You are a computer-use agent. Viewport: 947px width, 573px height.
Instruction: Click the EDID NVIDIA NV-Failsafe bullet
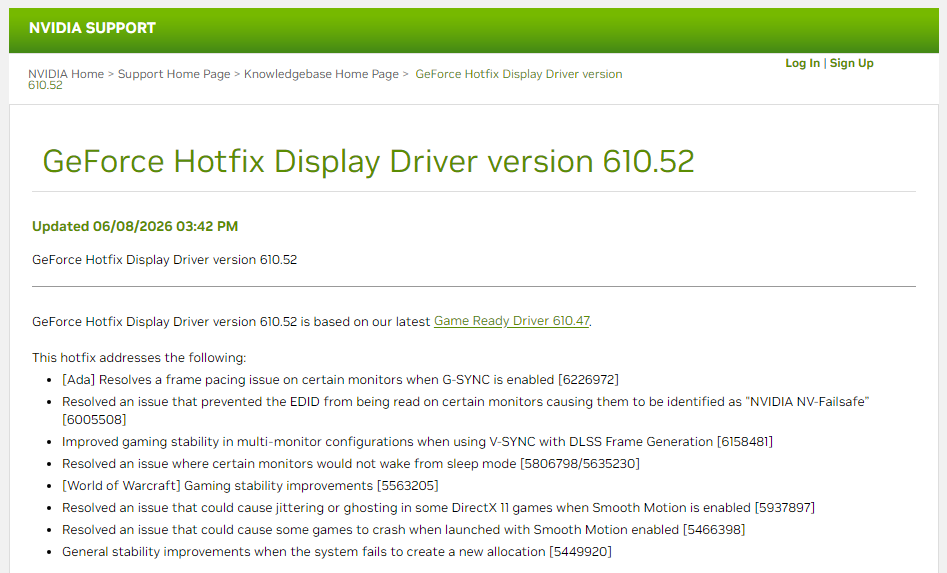coord(465,411)
